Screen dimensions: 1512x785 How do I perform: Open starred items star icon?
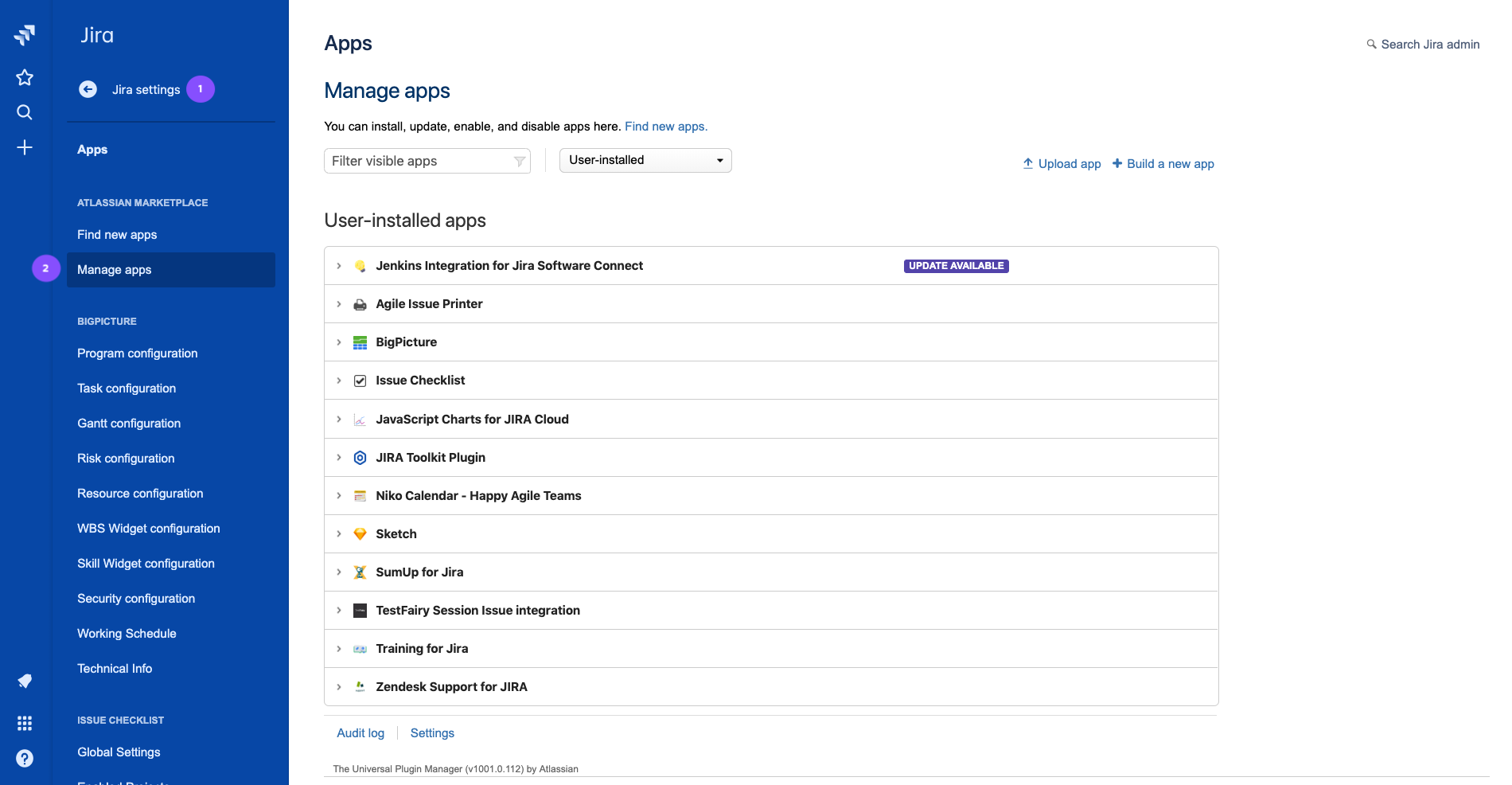pyautogui.click(x=25, y=77)
